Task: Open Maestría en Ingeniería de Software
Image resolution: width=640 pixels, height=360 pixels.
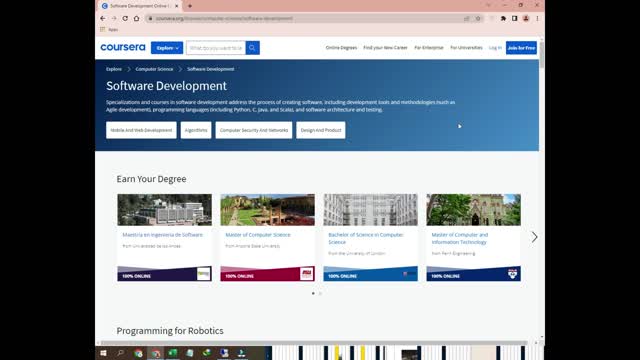Action: pyautogui.click(x=162, y=235)
